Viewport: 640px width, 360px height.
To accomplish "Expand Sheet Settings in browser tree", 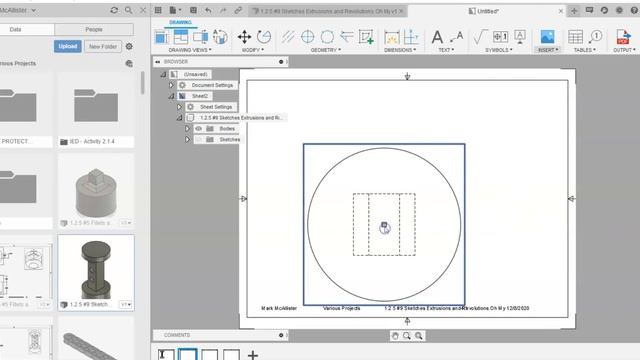I will pos(179,107).
